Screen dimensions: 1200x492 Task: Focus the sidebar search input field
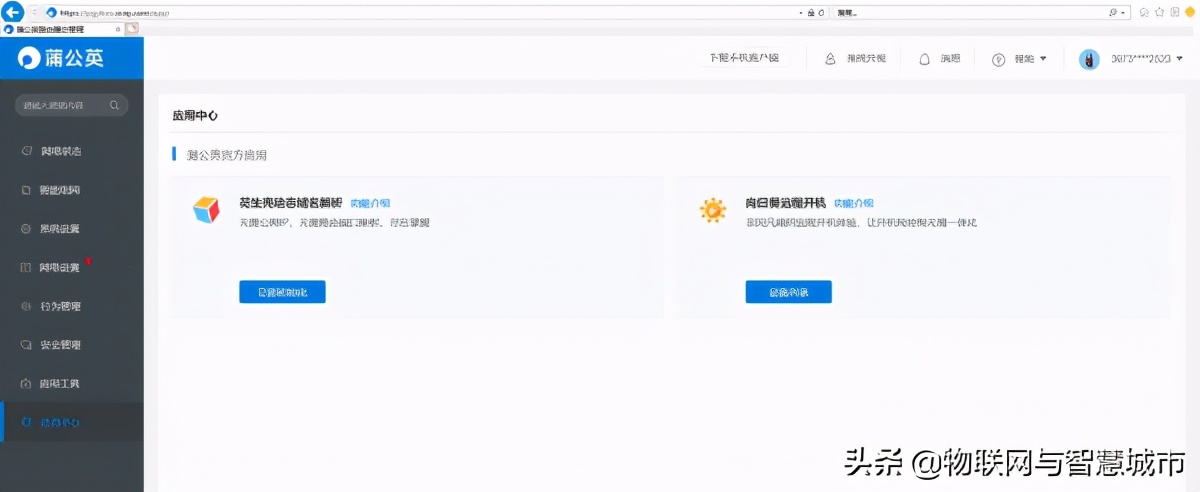pyautogui.click(x=72, y=105)
